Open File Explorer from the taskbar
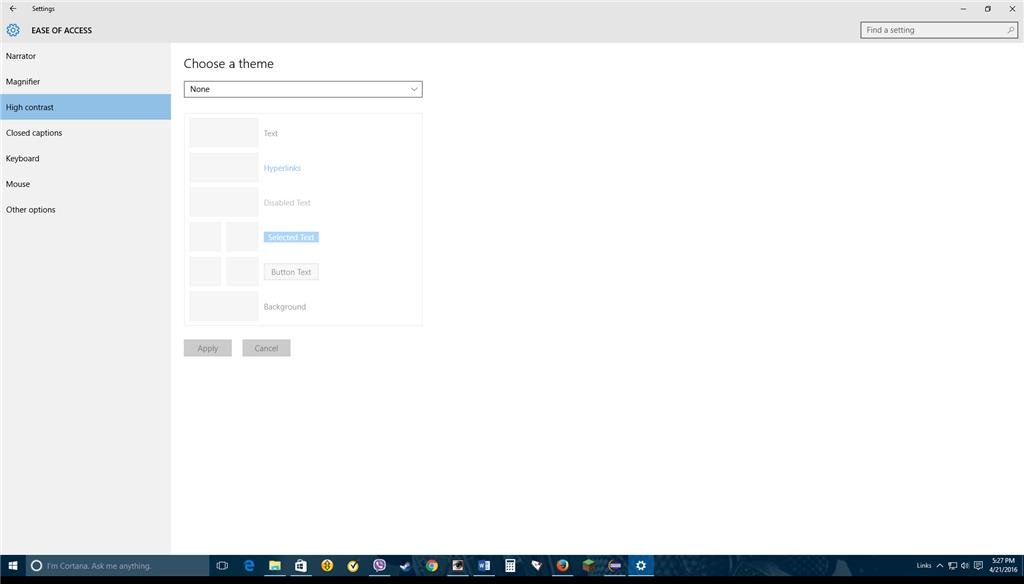The width and height of the screenshot is (1024, 584). 275,566
